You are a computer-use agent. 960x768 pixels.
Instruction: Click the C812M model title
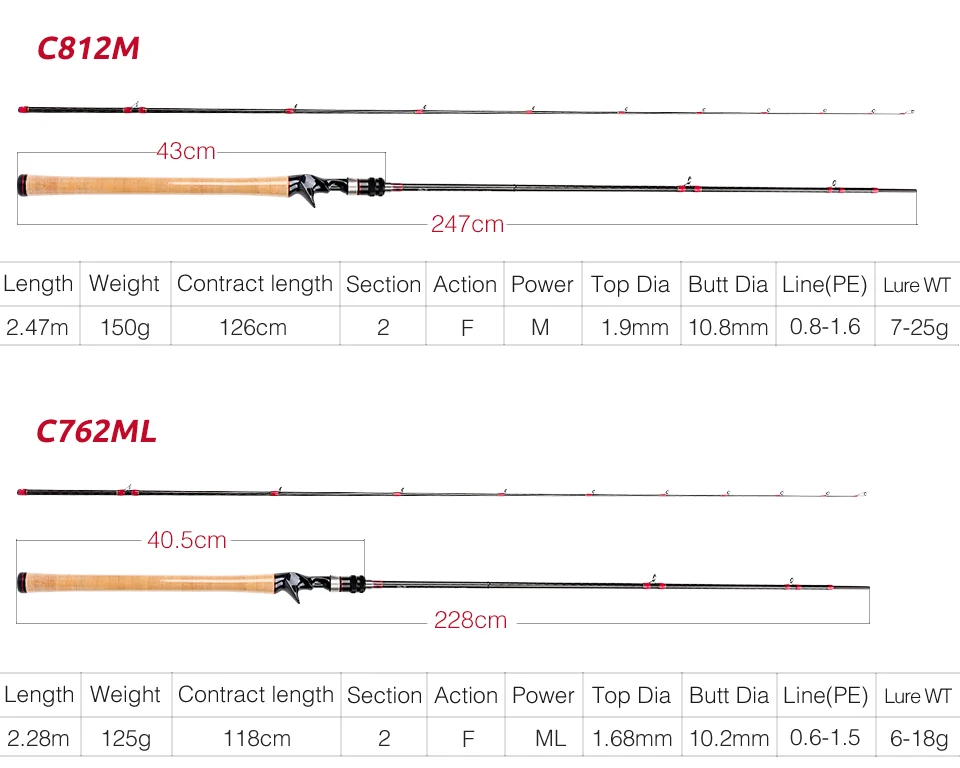(88, 48)
